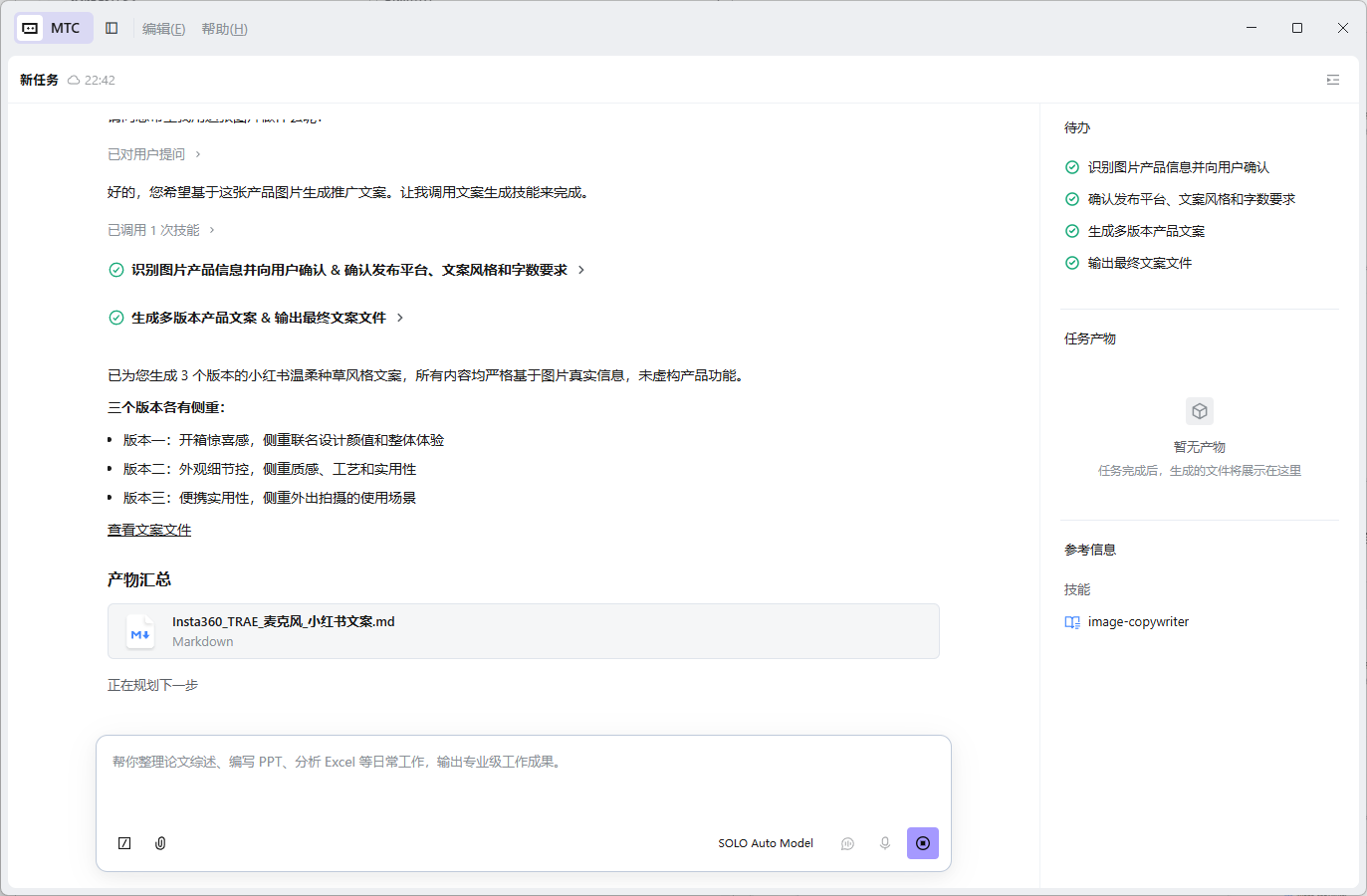1367x896 pixels.
Task: Click the 产物汇总 heading
Action: click(139, 579)
